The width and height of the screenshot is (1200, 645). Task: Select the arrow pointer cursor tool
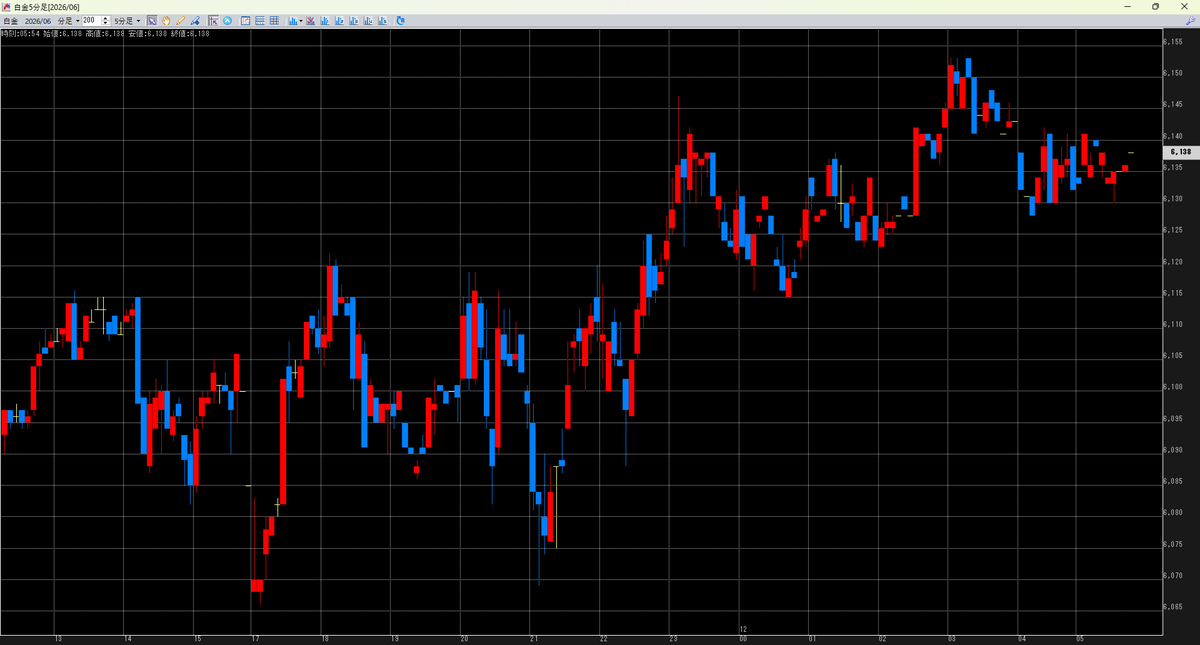pos(152,20)
